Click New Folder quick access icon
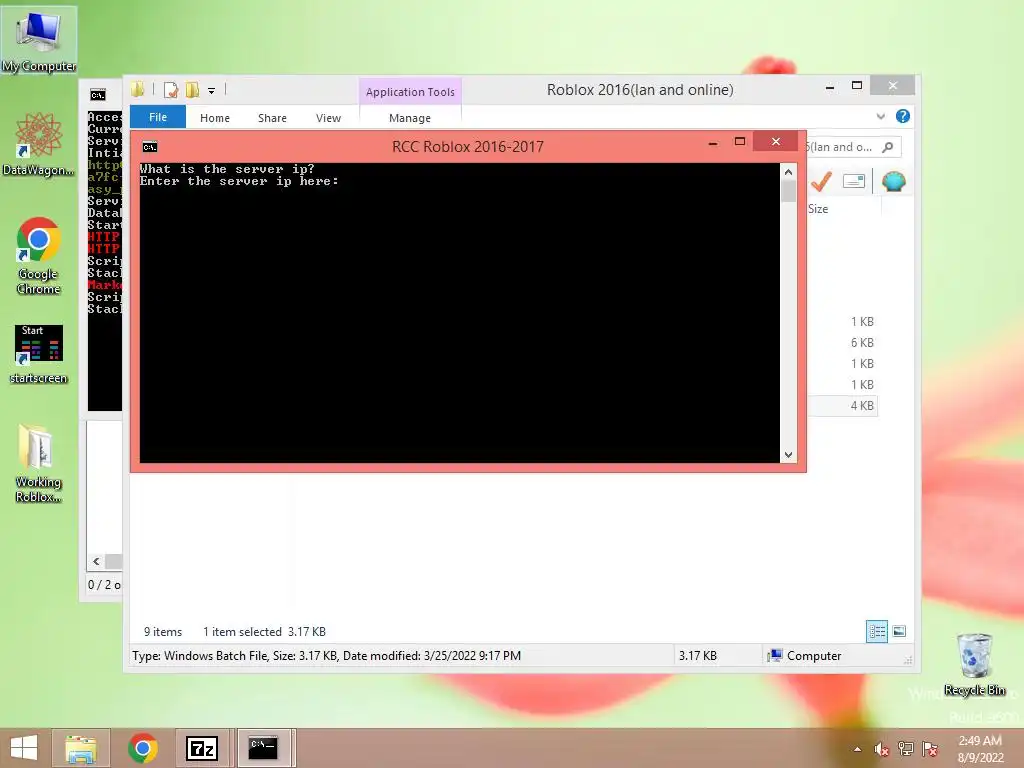The width and height of the screenshot is (1024, 768). (192, 90)
